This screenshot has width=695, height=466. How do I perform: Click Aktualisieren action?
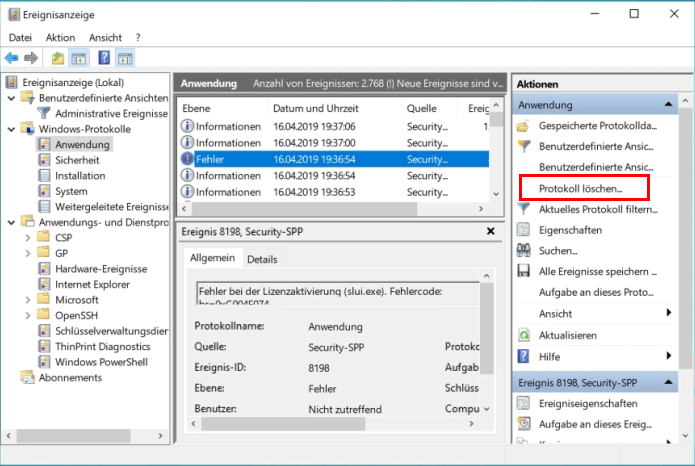point(567,335)
